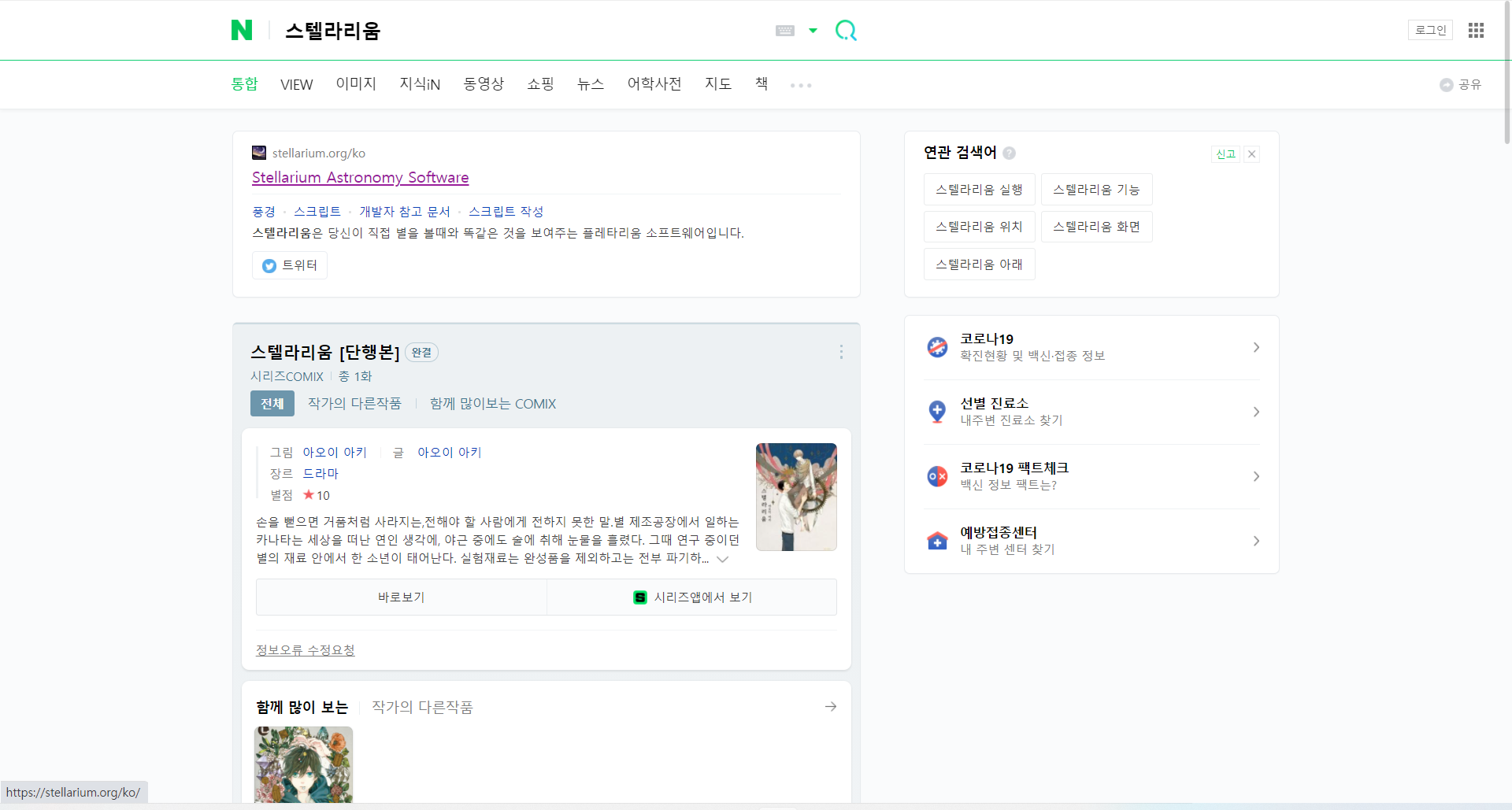
Task: Open the on-screen keyboard icon
Action: [785, 31]
